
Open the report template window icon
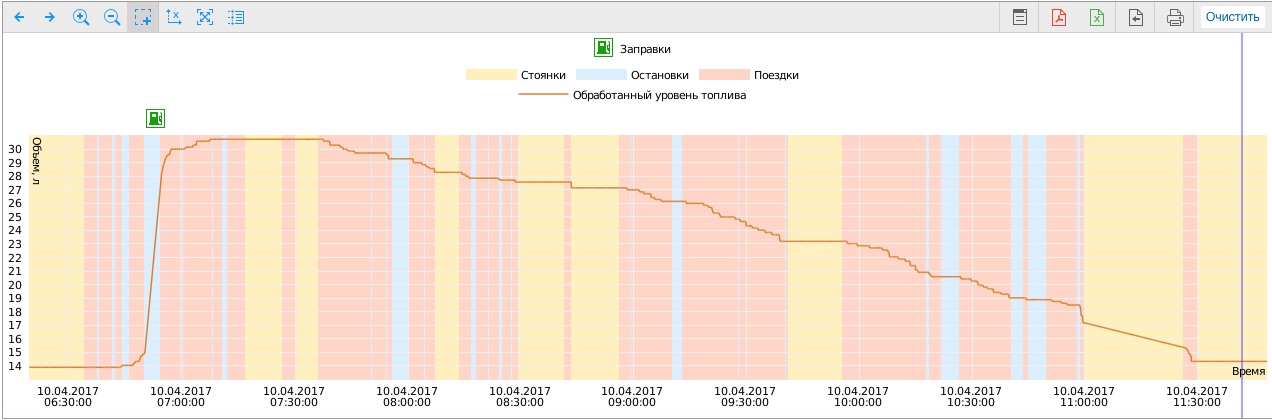tap(1019, 17)
